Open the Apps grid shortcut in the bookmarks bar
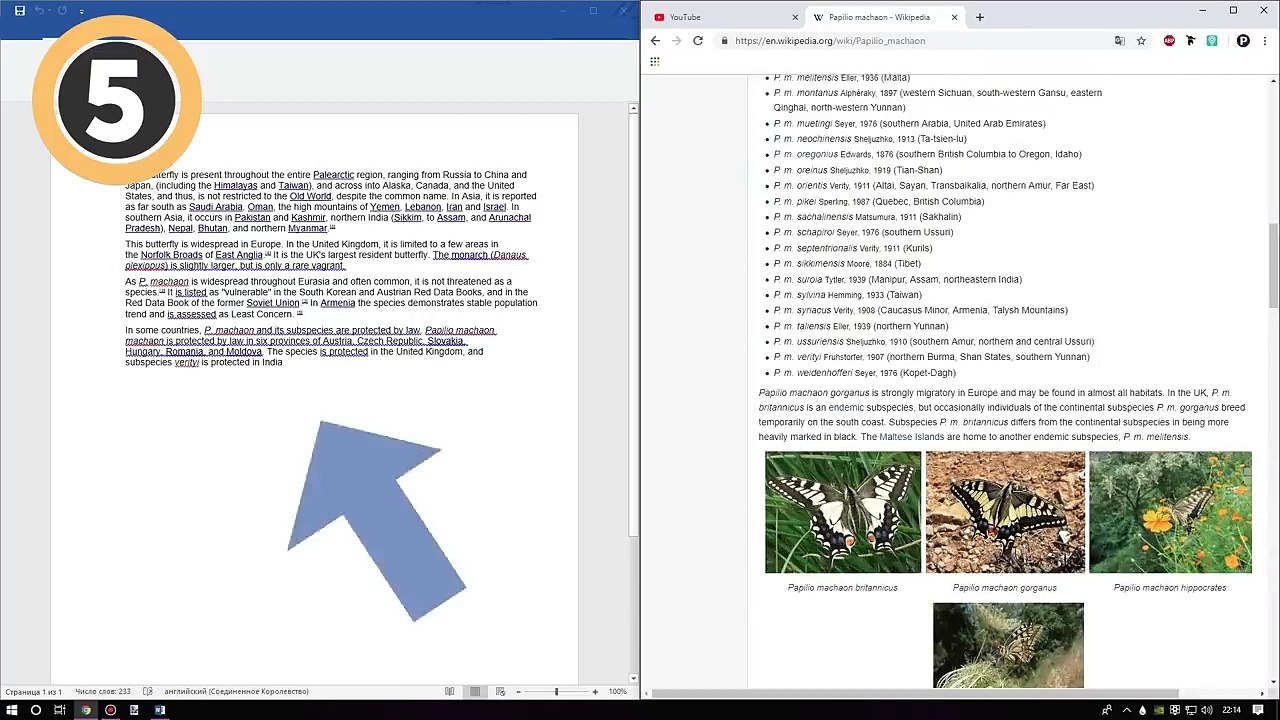 pyautogui.click(x=655, y=62)
